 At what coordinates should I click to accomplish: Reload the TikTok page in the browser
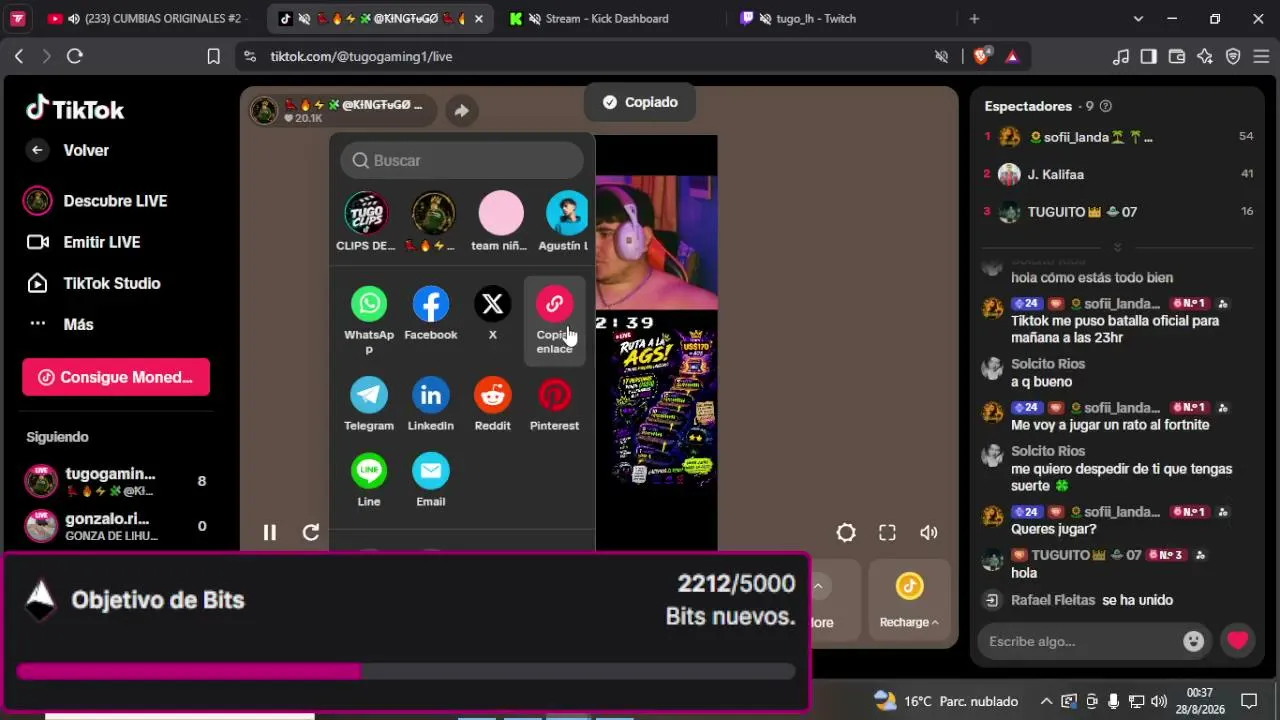point(74,56)
